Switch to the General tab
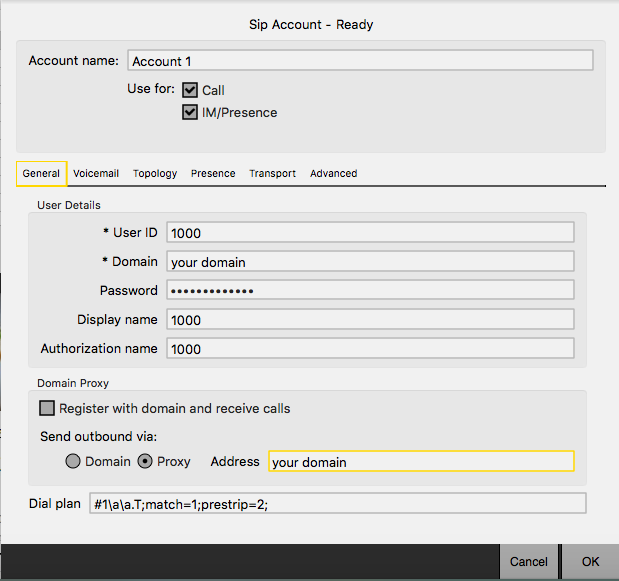 pyautogui.click(x=41, y=174)
